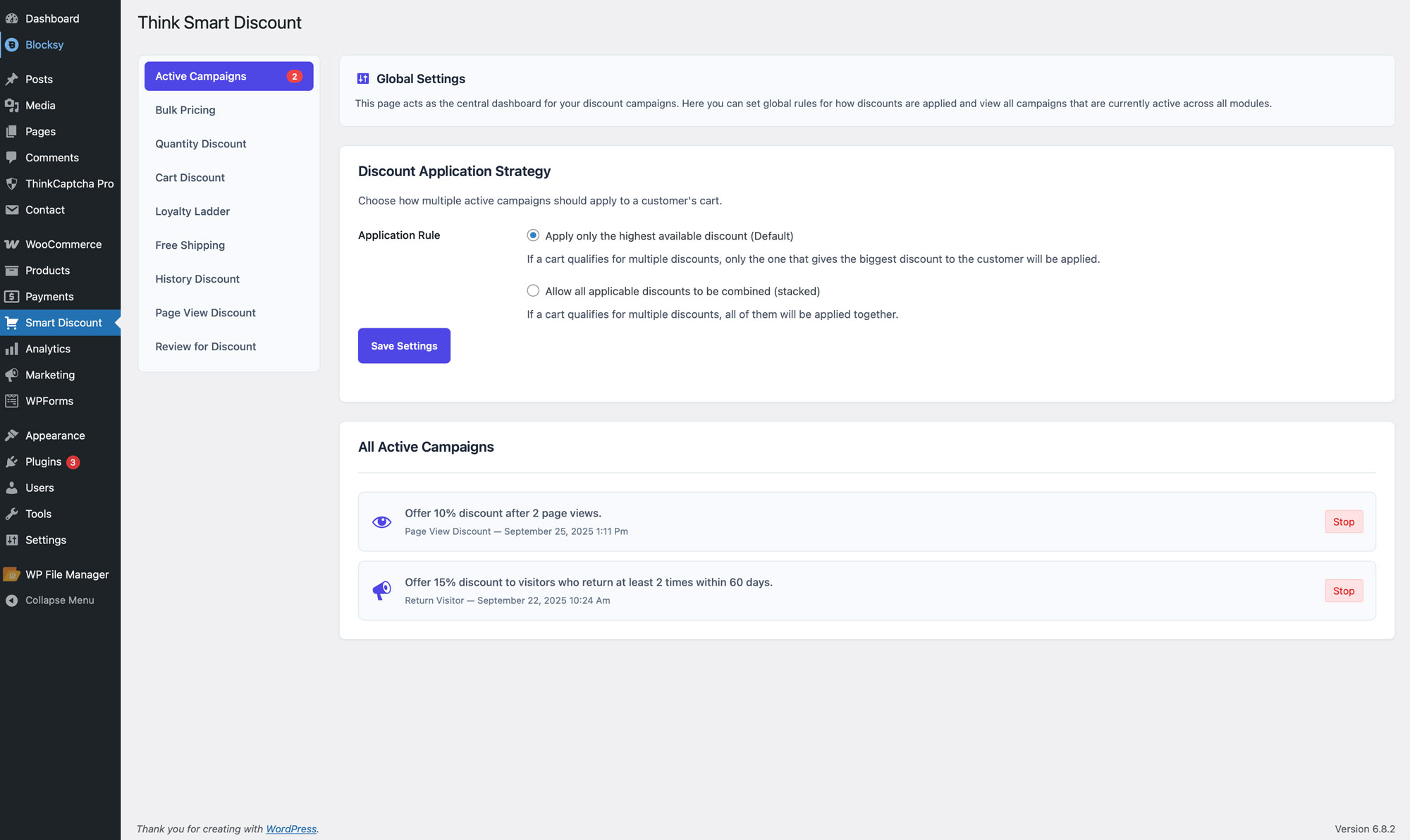The image size is (1410, 840).
Task: Click the WooCommerce icon in sidebar
Action: (x=12, y=245)
